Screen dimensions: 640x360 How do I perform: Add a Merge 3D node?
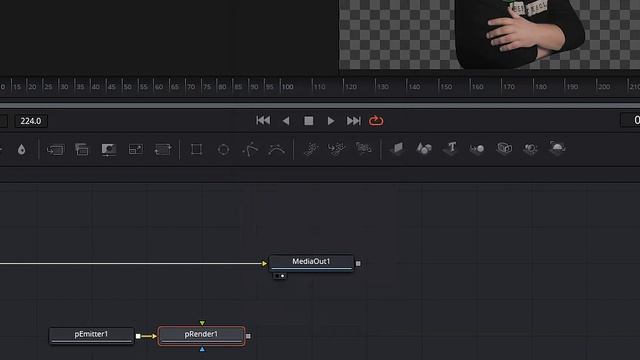pos(477,149)
